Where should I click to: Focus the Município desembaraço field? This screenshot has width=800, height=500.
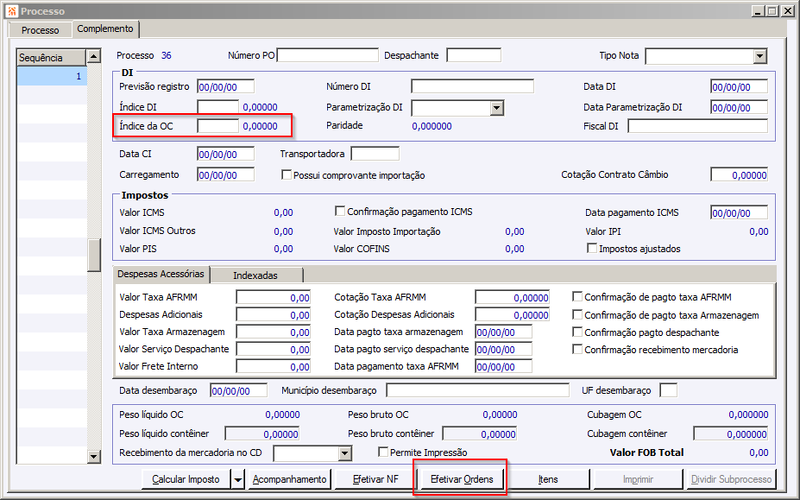(x=478, y=390)
